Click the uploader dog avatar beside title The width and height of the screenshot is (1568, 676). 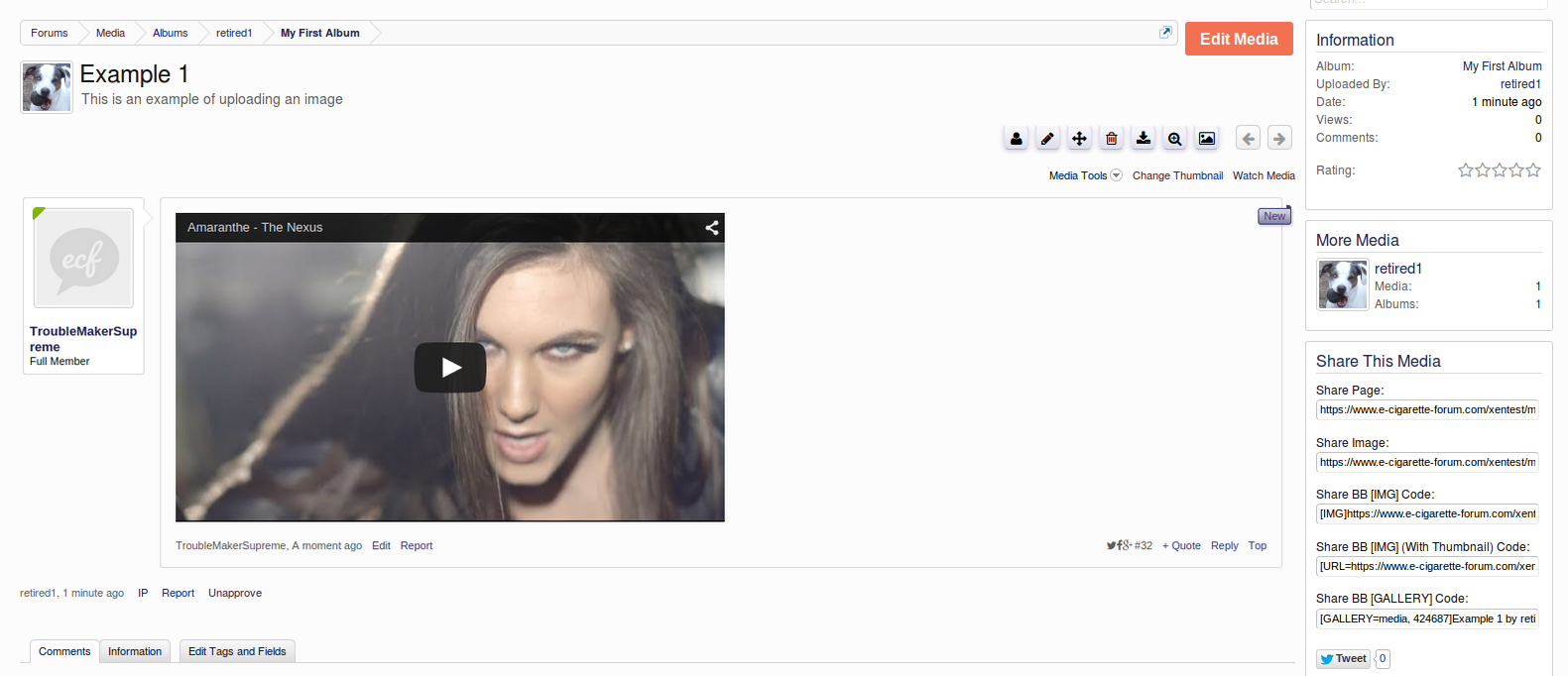47,87
